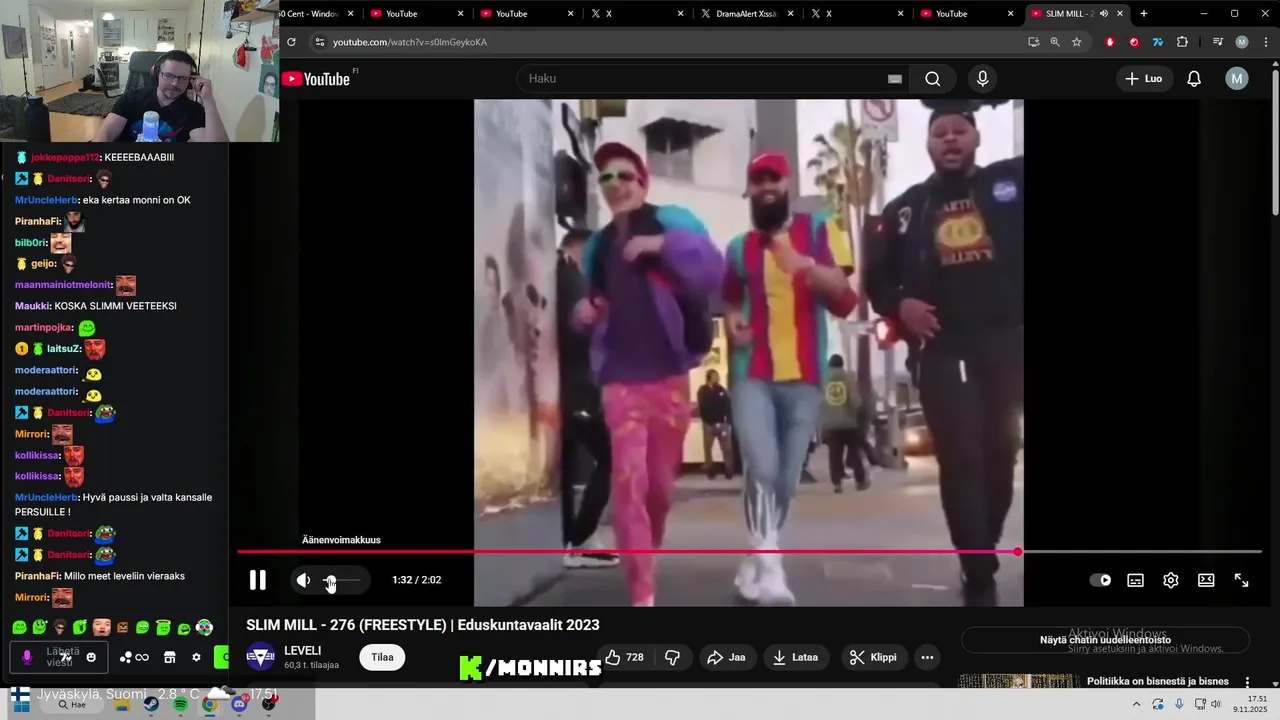Screen dimensions: 1280x720
Task: Pause the YouTube video
Action: [257, 580]
